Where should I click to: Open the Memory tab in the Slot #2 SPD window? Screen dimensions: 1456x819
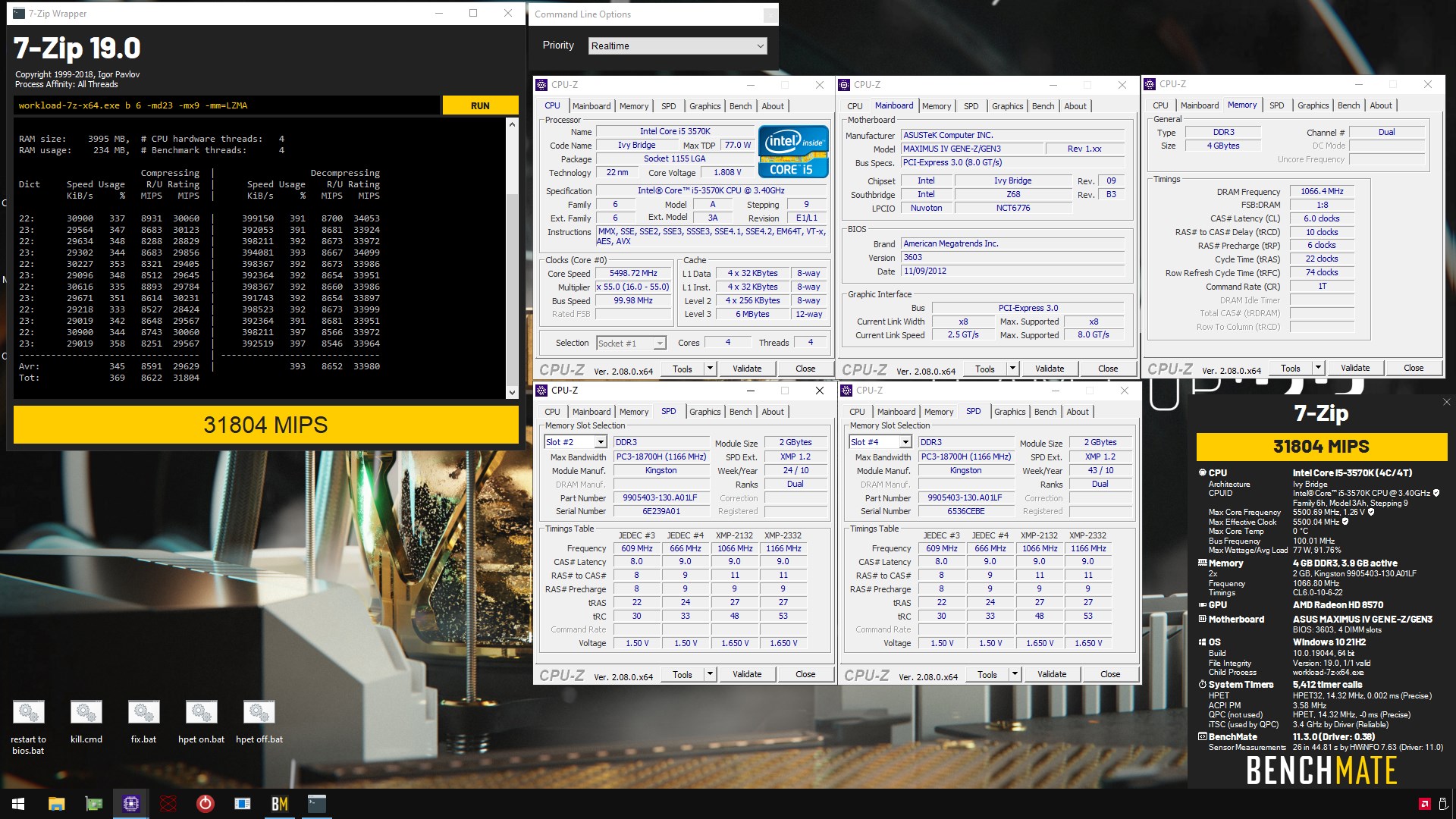[x=634, y=412]
